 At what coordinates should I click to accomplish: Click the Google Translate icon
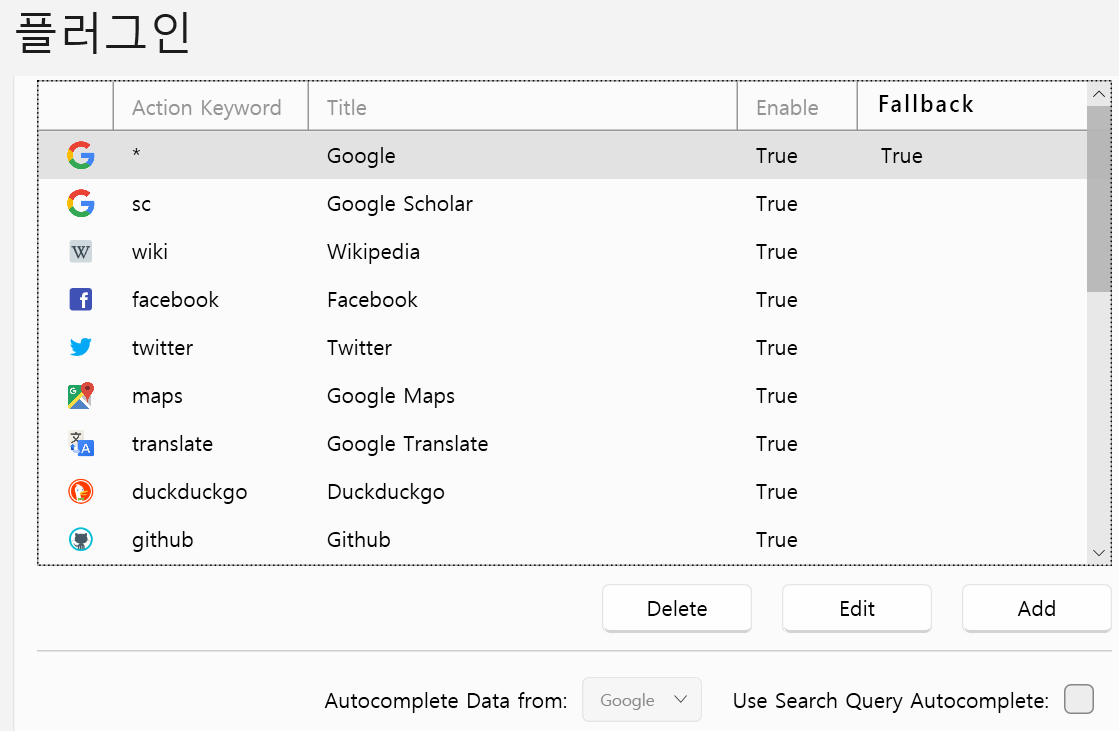point(81,443)
